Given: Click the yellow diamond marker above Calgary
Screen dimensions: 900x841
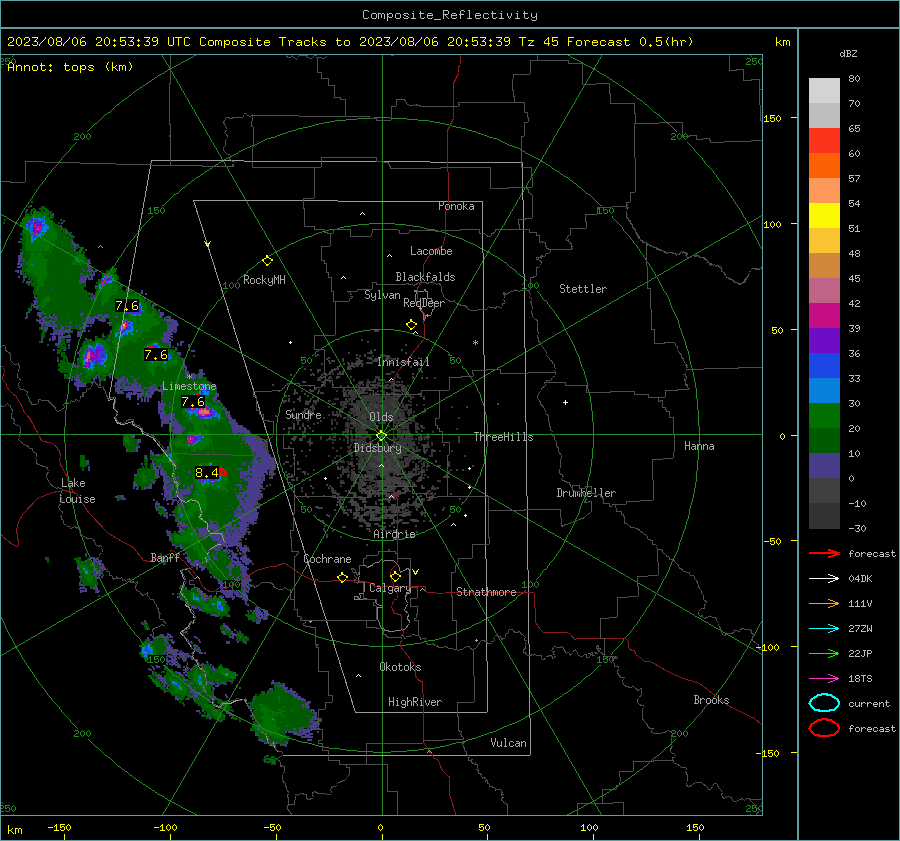Looking at the screenshot, I should (x=395, y=576).
